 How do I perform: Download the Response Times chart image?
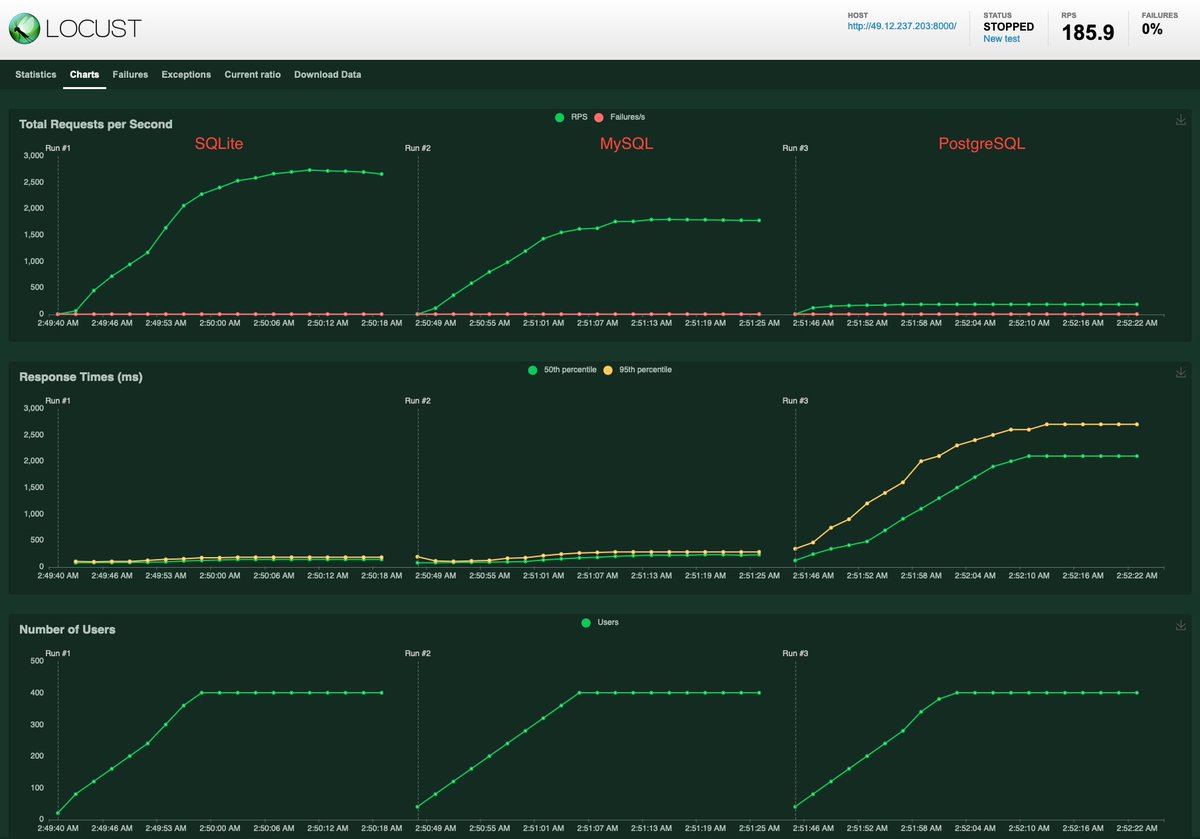click(x=1181, y=373)
